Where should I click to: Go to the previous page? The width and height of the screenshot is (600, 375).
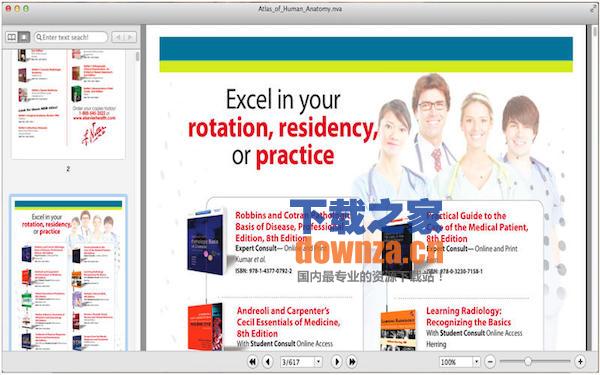click(x=268, y=362)
